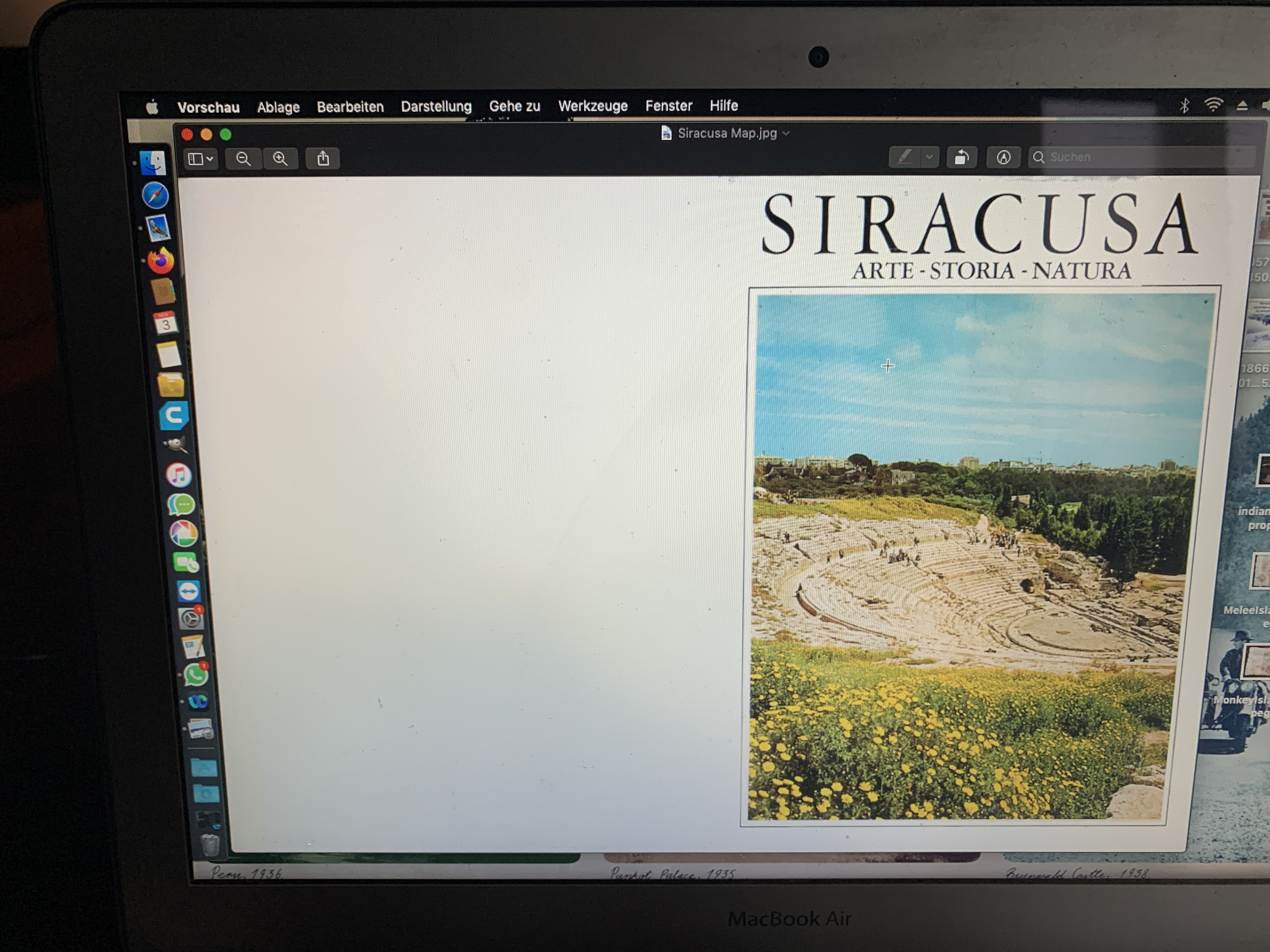This screenshot has width=1270, height=952.
Task: Open the share sheet from the toolbar
Action: click(323, 158)
